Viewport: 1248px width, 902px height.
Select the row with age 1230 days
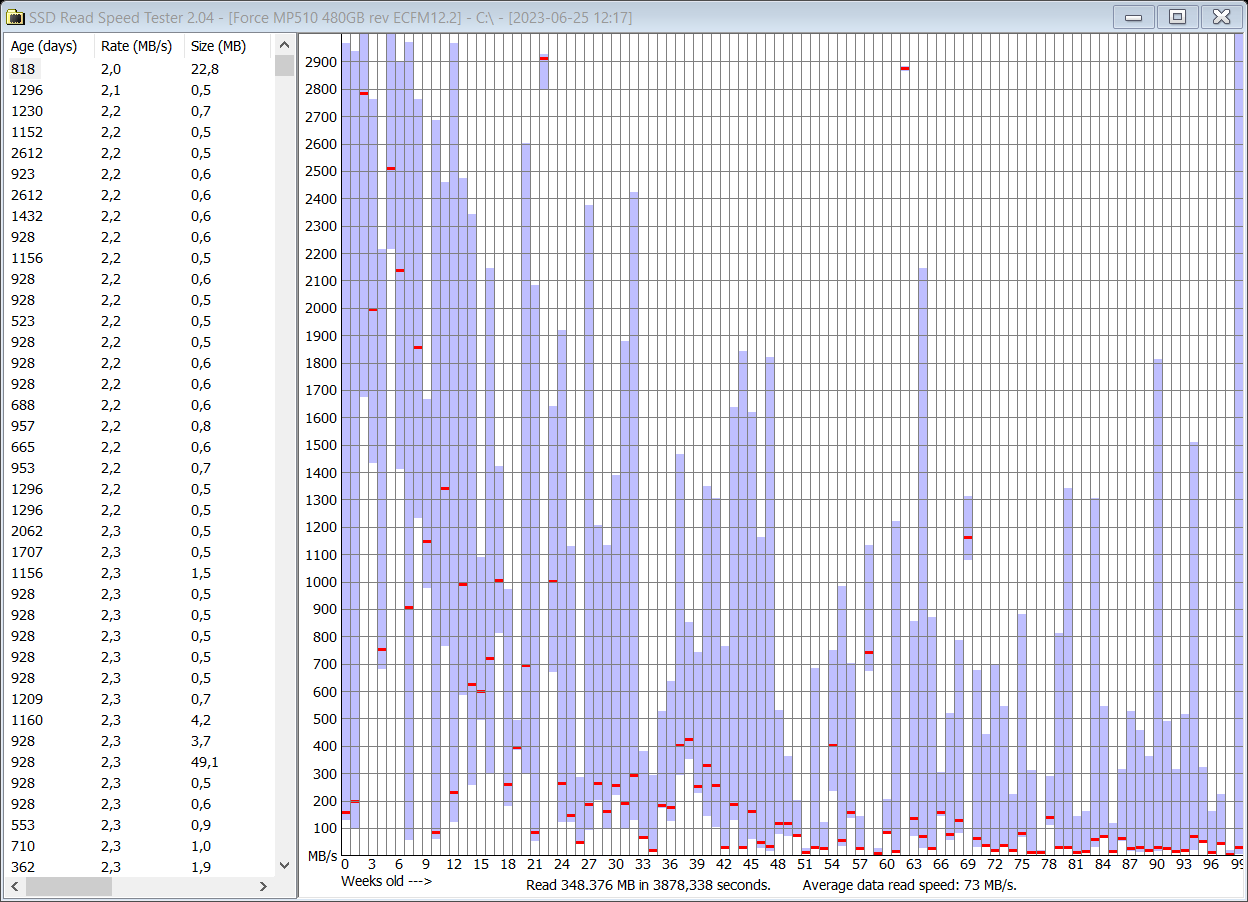(140, 111)
